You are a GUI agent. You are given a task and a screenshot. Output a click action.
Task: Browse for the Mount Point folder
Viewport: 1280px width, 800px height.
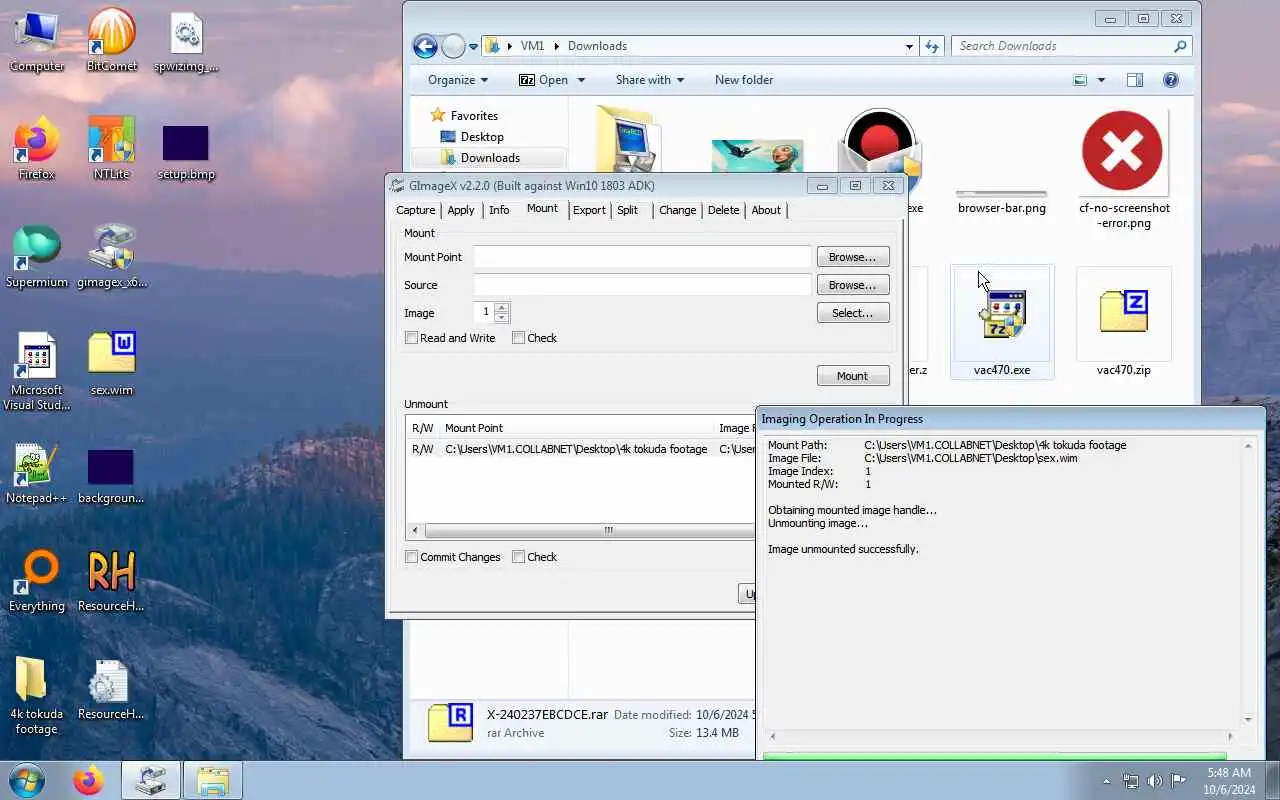click(853, 257)
